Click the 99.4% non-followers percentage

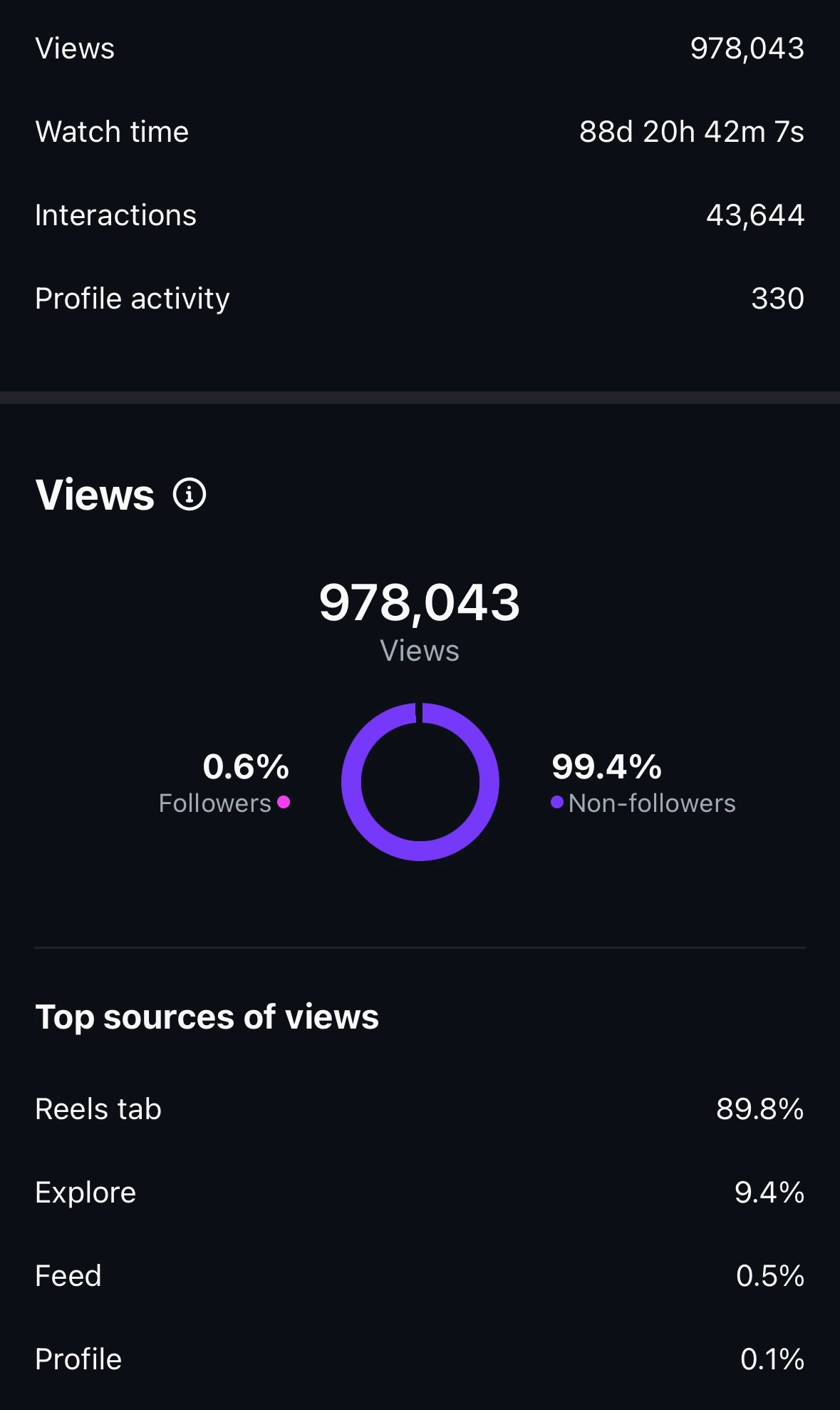606,767
